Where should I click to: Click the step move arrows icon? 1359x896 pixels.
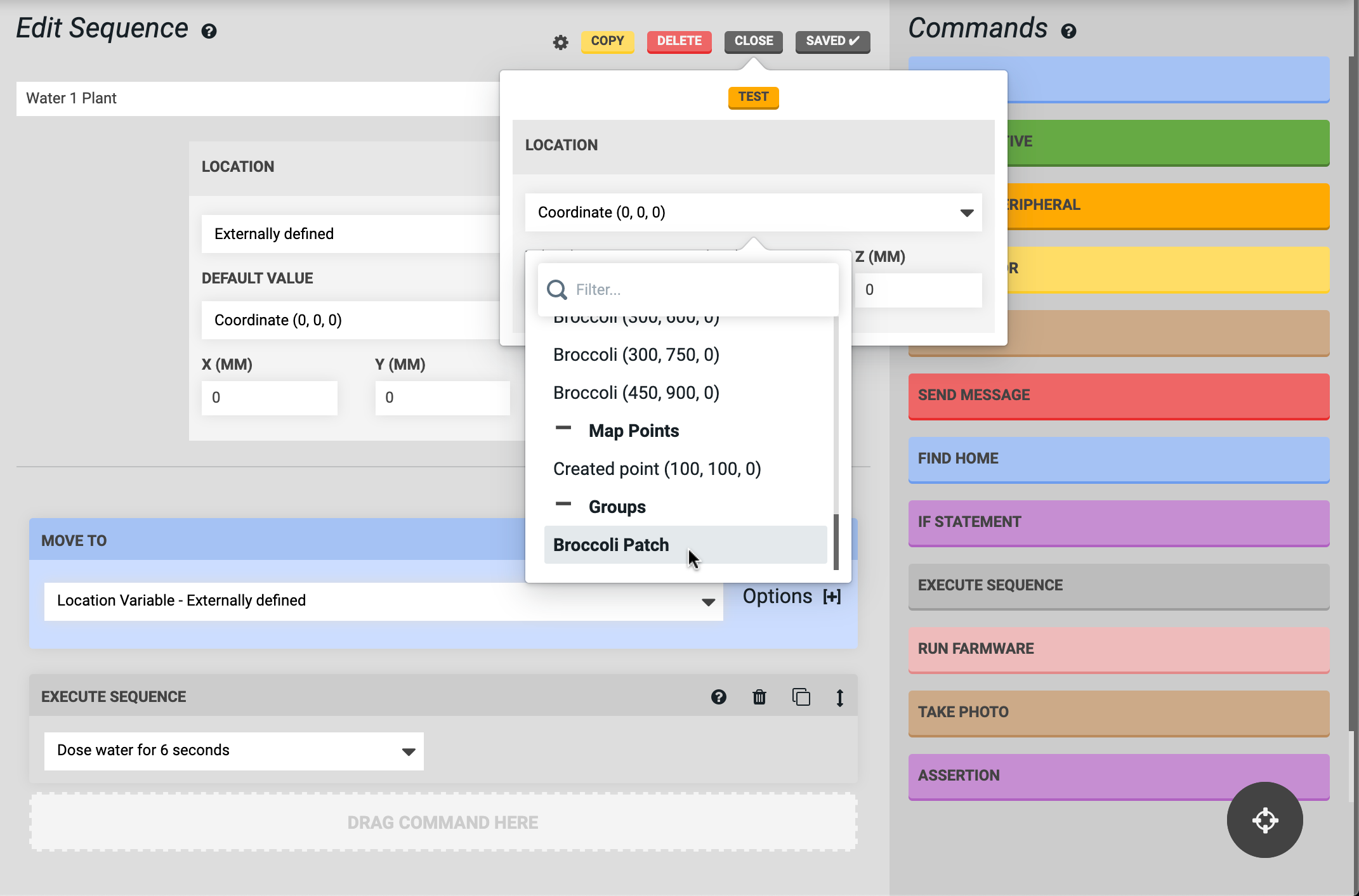tap(839, 697)
